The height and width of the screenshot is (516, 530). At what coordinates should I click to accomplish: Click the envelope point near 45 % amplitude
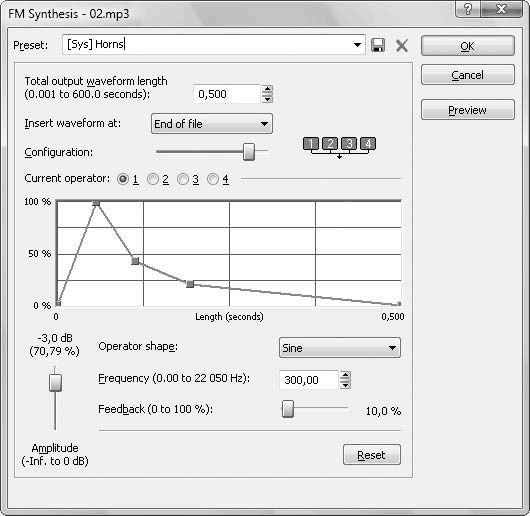click(135, 261)
